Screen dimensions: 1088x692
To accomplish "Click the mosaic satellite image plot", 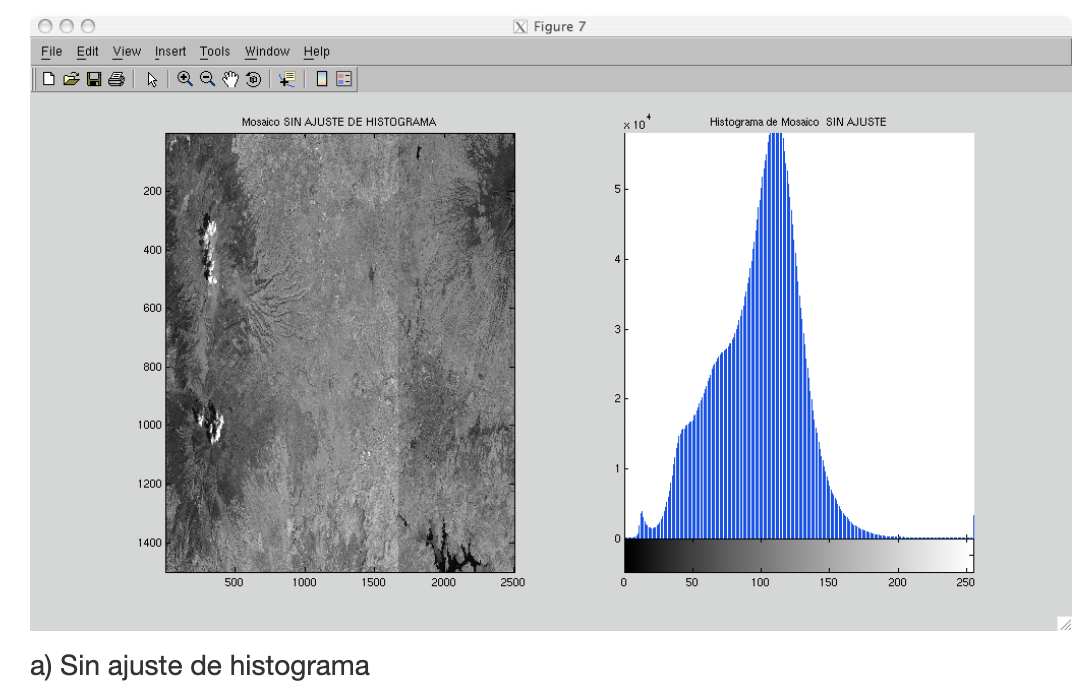I will 339,352.
